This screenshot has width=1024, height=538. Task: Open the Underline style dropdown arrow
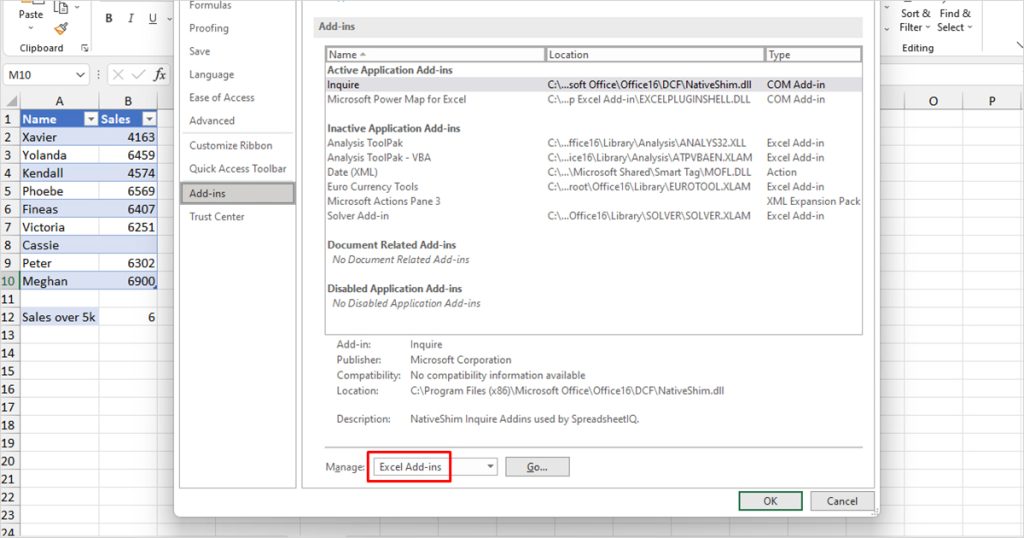(x=168, y=19)
